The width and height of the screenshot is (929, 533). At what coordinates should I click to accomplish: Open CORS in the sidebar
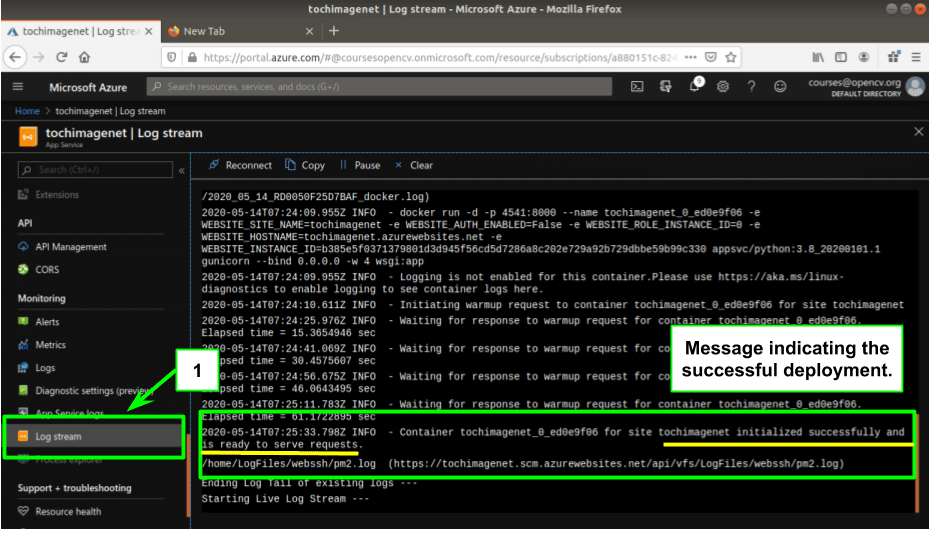coord(47,270)
